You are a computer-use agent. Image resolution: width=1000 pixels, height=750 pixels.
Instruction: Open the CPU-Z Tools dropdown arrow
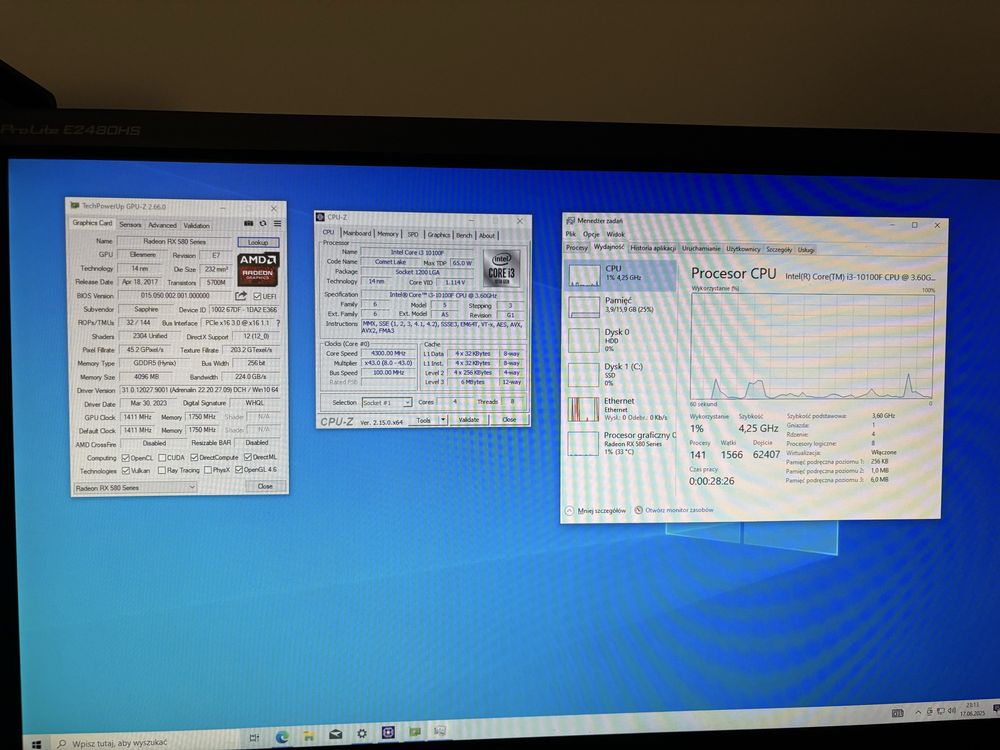pyautogui.click(x=443, y=420)
